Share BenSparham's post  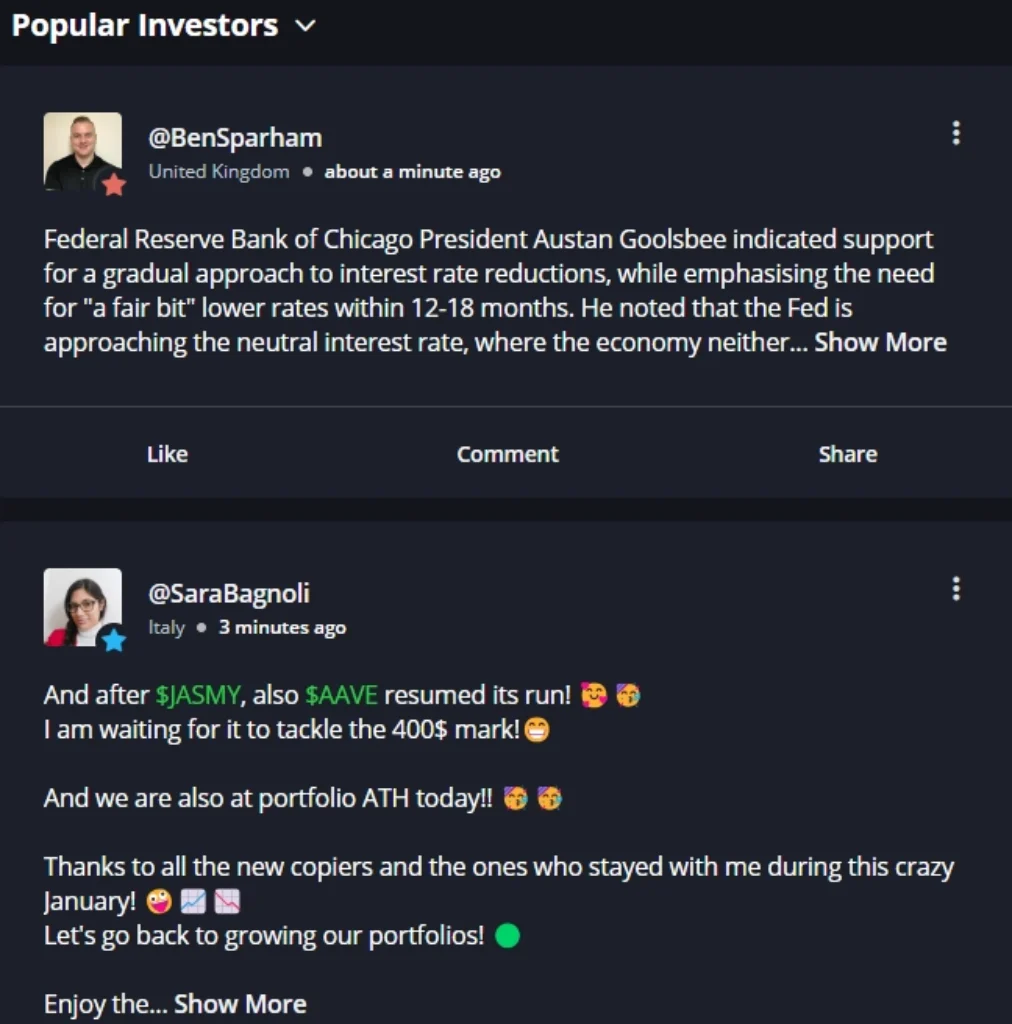tap(847, 453)
